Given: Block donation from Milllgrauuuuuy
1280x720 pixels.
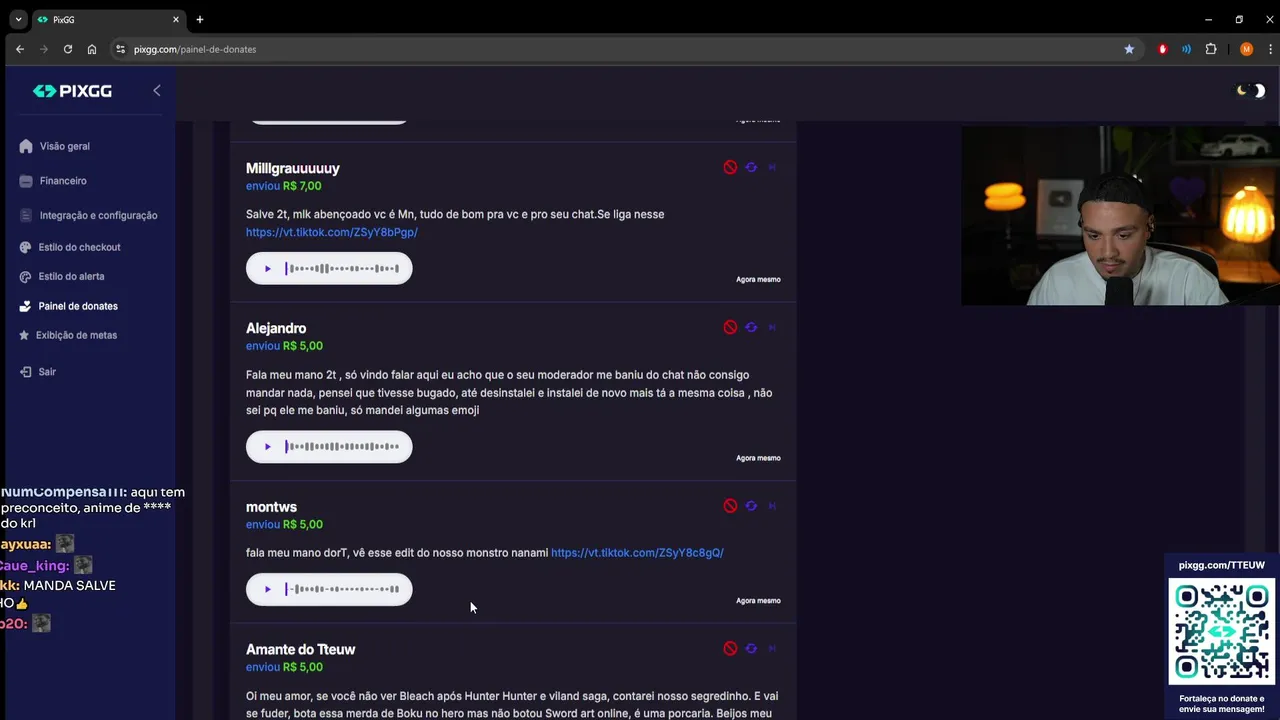Looking at the screenshot, I should coord(730,168).
